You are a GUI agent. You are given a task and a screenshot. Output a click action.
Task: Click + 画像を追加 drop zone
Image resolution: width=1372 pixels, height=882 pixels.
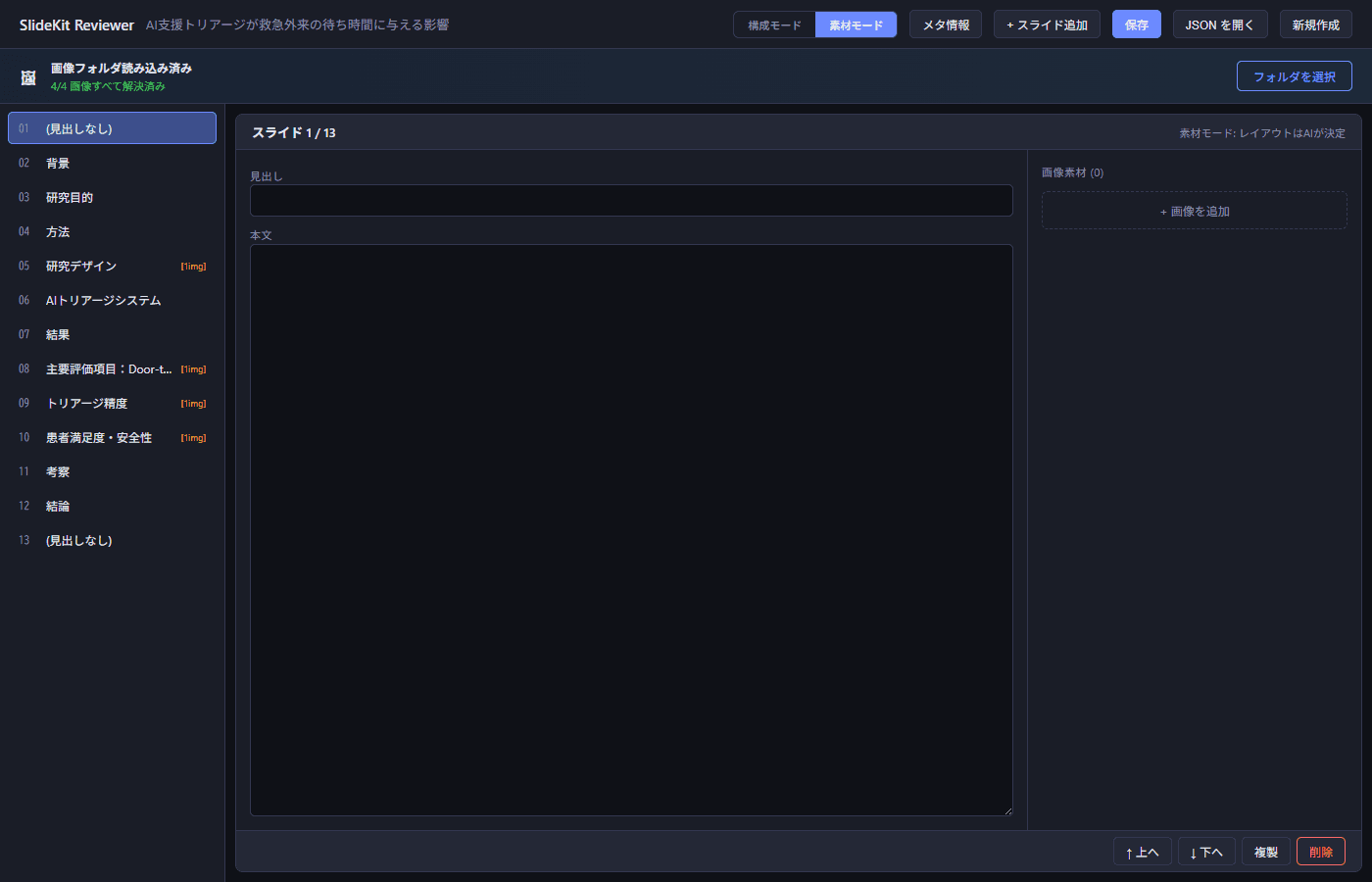point(1194,211)
